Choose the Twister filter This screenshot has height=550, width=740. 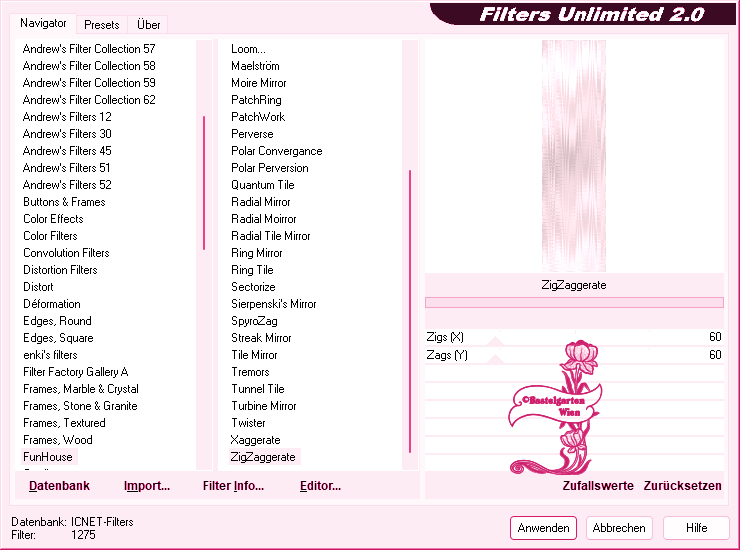click(248, 423)
